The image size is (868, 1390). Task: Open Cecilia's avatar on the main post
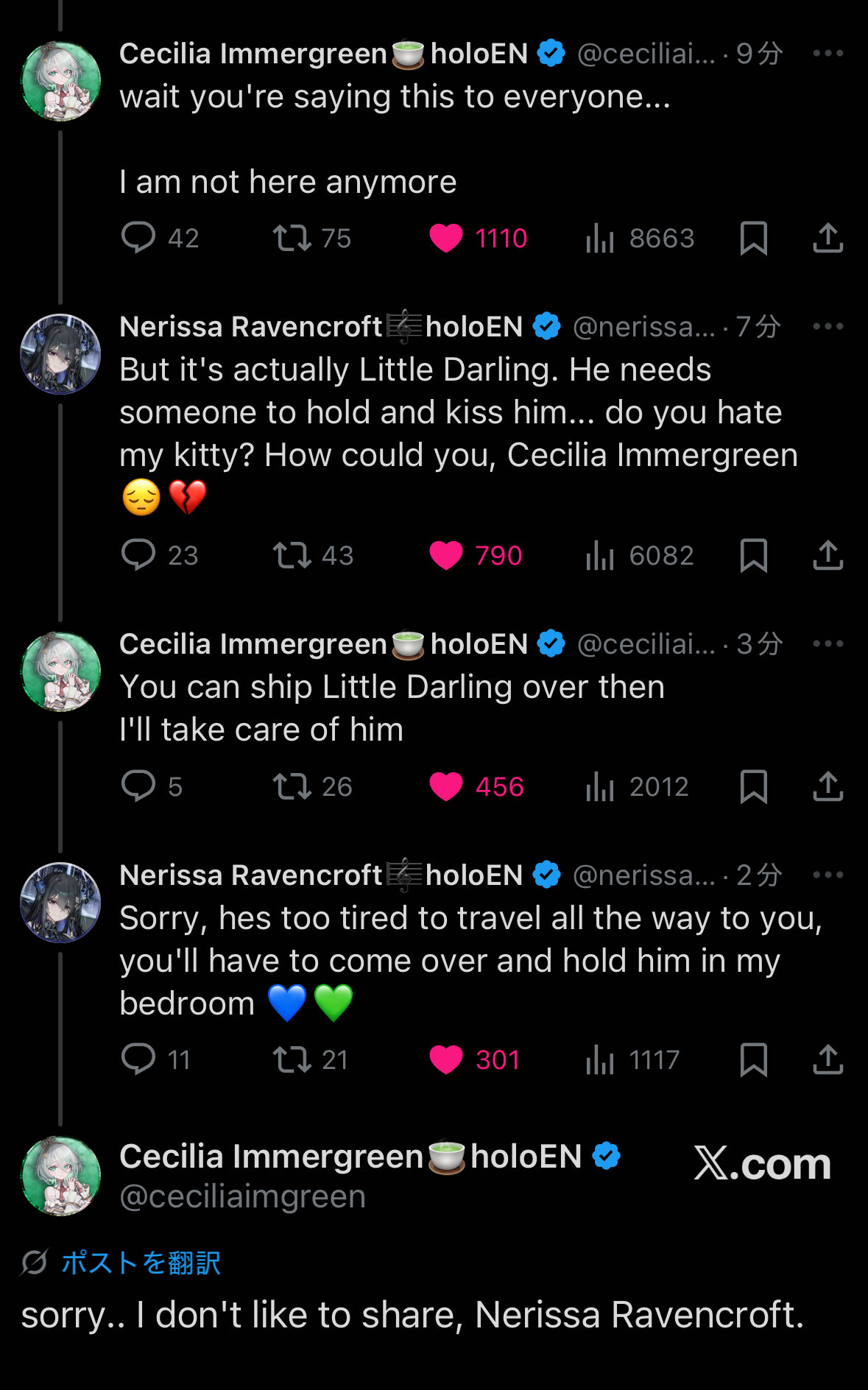click(60, 1176)
